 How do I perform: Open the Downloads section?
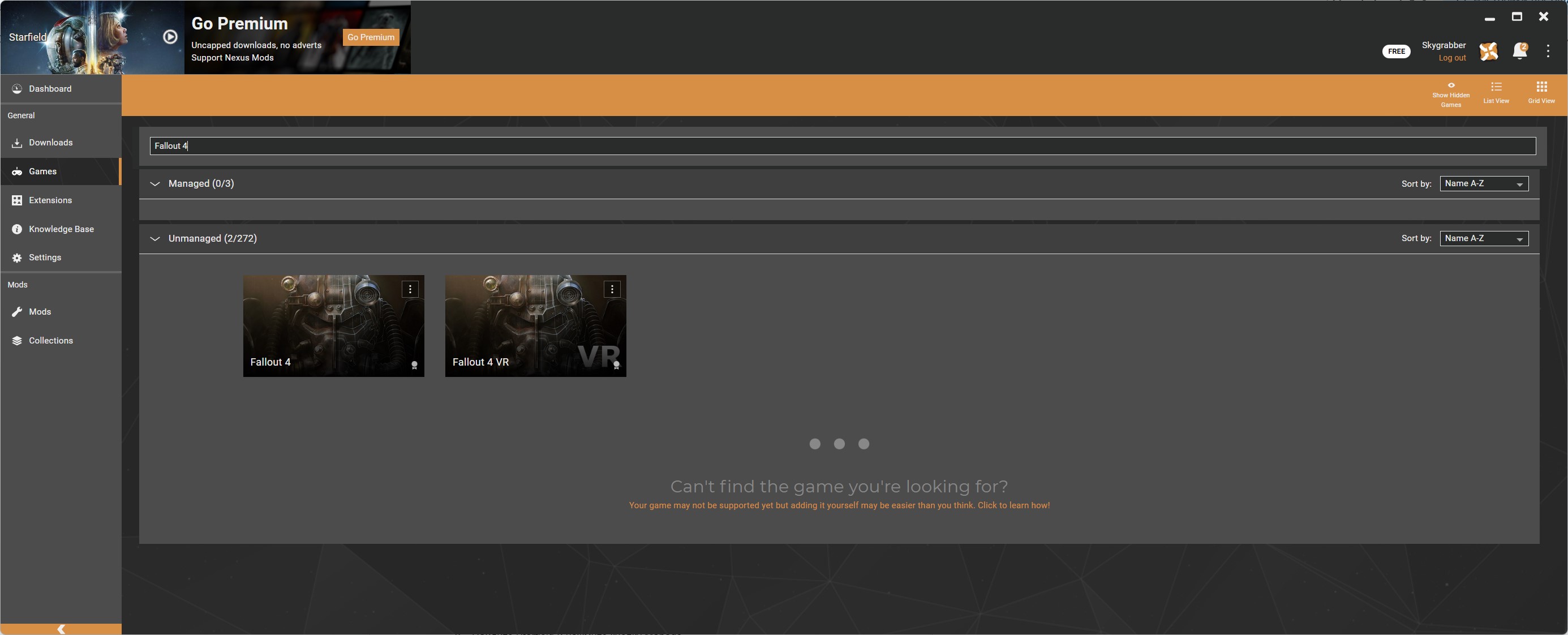point(61,143)
